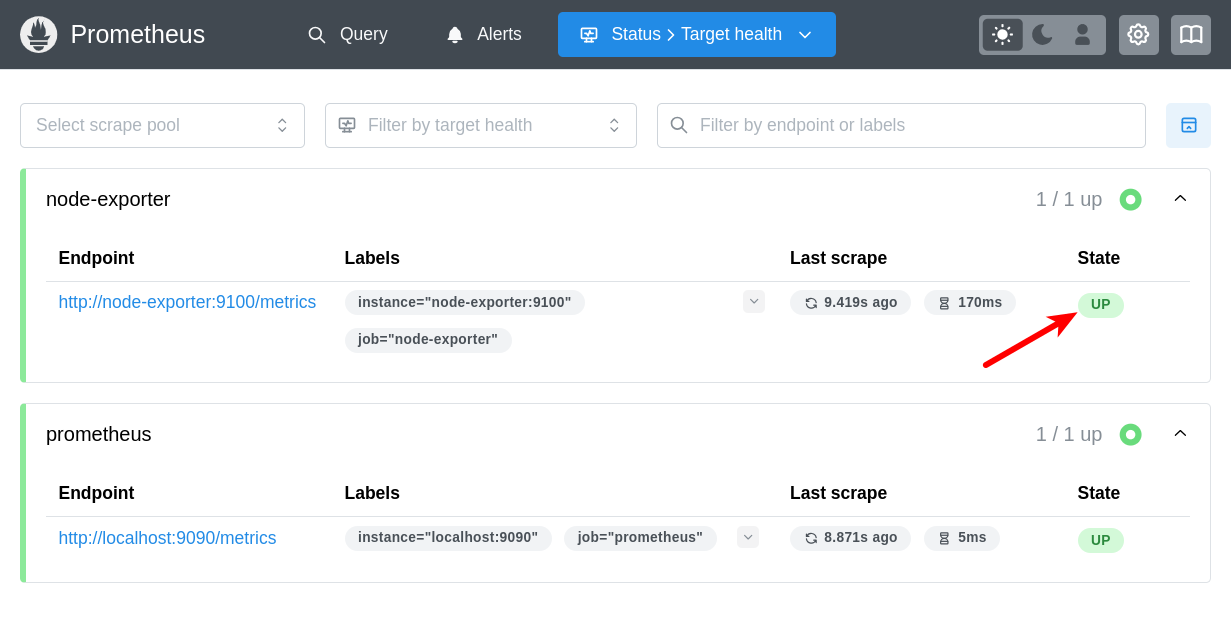Open the Select scrape pool dropdown
Screen dimensions: 1231x617
162,125
